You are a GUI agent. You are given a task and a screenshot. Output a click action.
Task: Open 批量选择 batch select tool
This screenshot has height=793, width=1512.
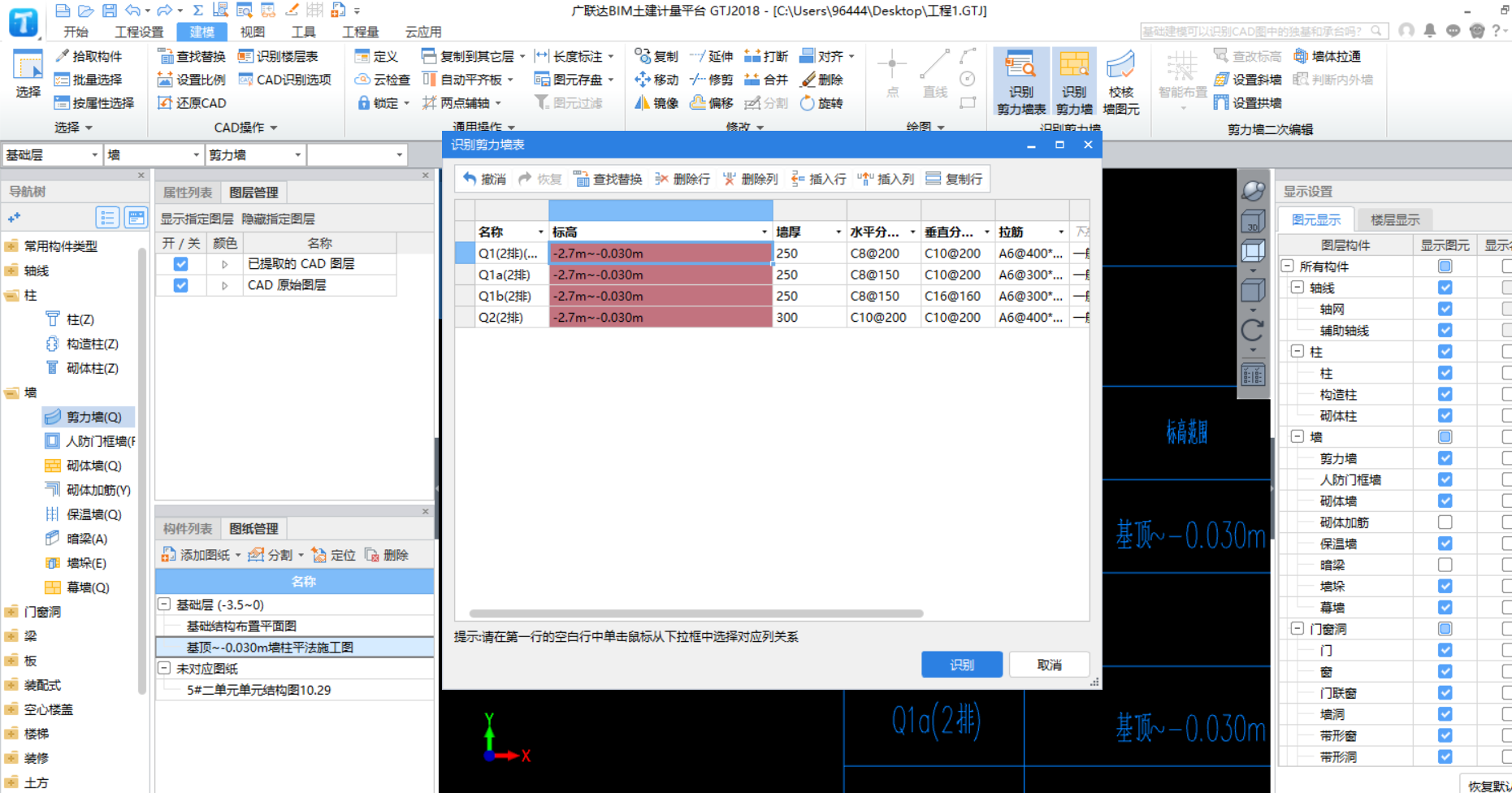click(x=88, y=80)
